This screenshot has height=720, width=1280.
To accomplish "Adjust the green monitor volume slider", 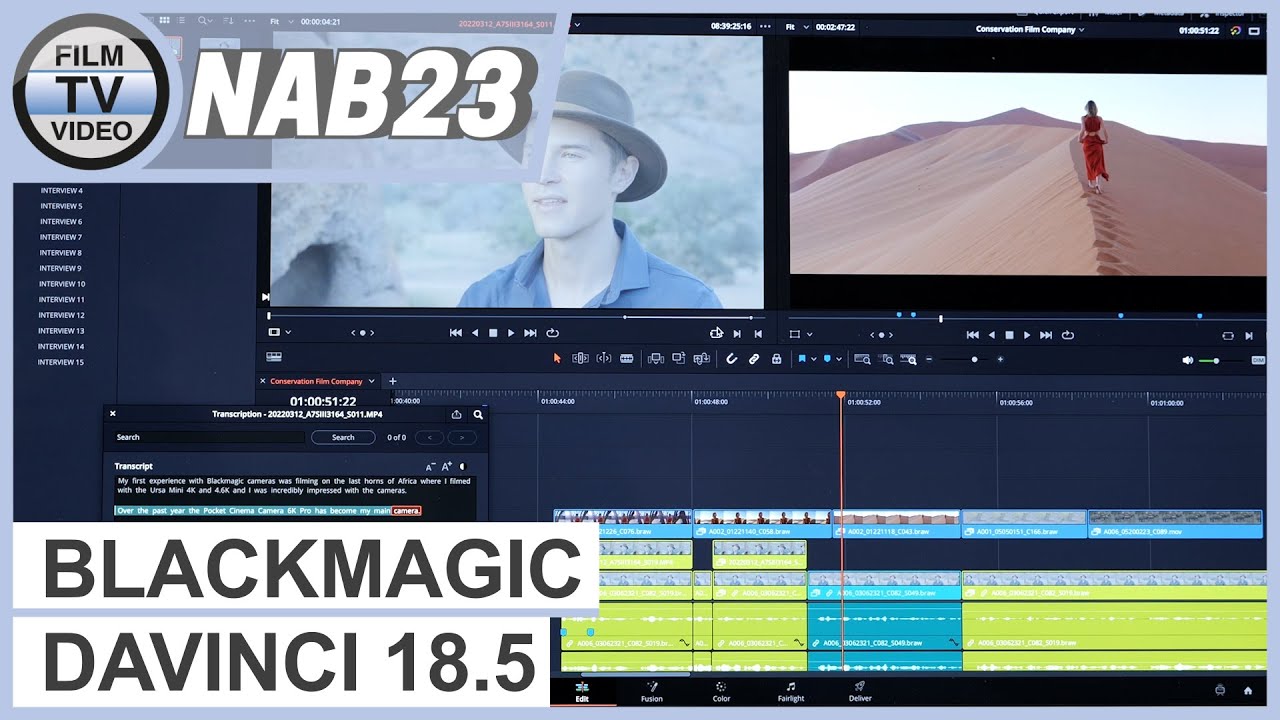I will coord(1216,360).
